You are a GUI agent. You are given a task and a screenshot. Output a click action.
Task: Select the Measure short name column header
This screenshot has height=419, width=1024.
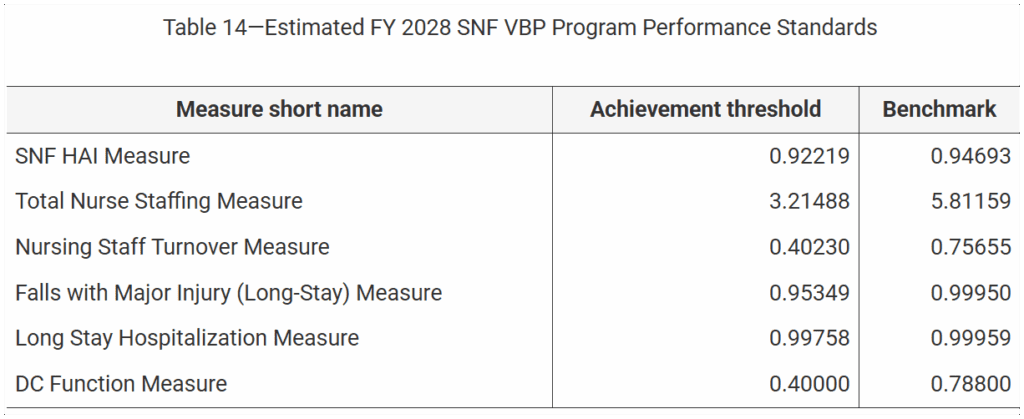pos(280,109)
